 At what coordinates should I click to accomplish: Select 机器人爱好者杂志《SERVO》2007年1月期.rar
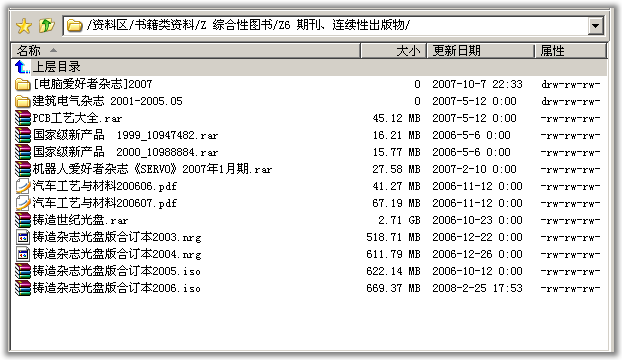point(152,169)
